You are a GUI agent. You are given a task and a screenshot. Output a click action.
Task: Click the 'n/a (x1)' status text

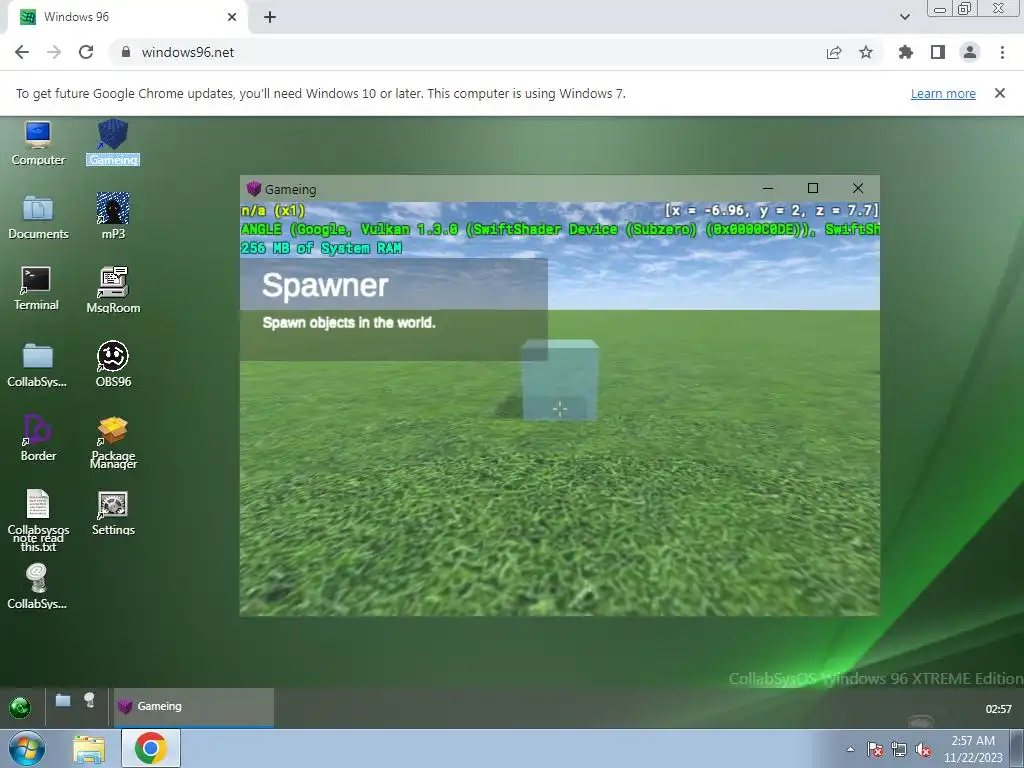273,210
